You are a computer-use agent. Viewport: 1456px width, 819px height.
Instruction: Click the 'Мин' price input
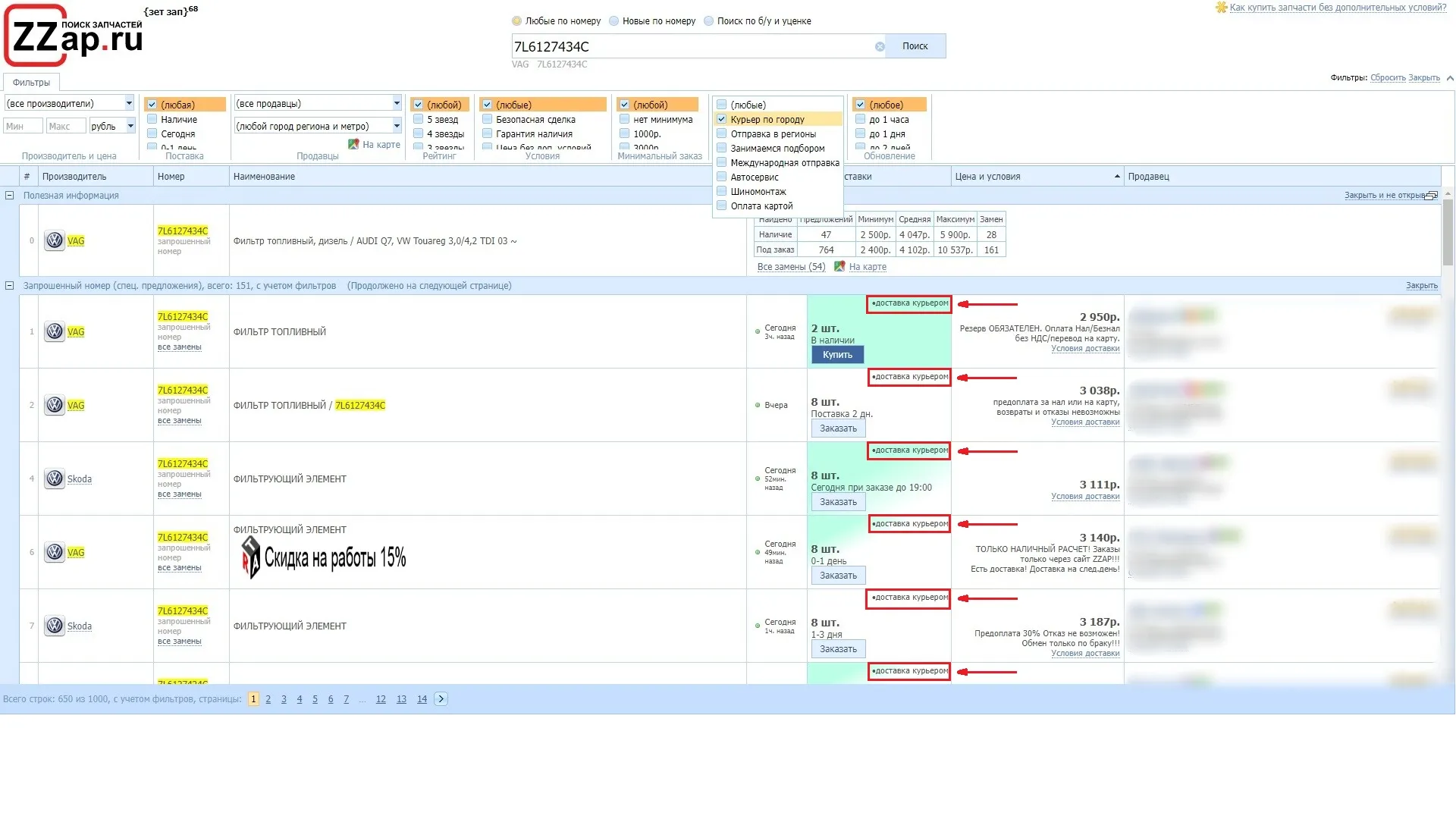point(23,126)
